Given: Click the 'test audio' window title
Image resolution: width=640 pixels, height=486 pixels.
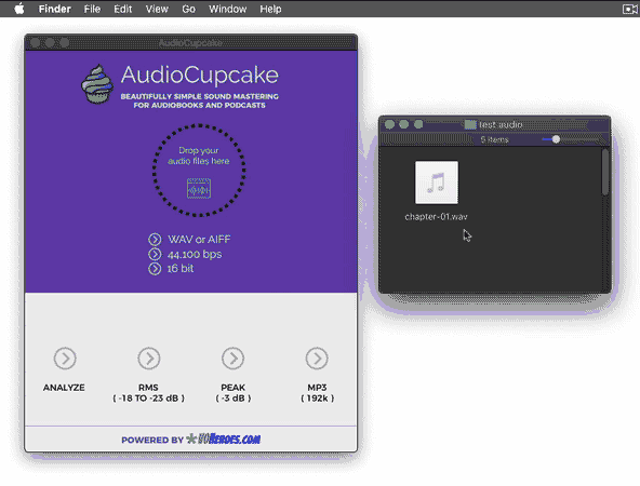Looking at the screenshot, I should tap(501, 124).
